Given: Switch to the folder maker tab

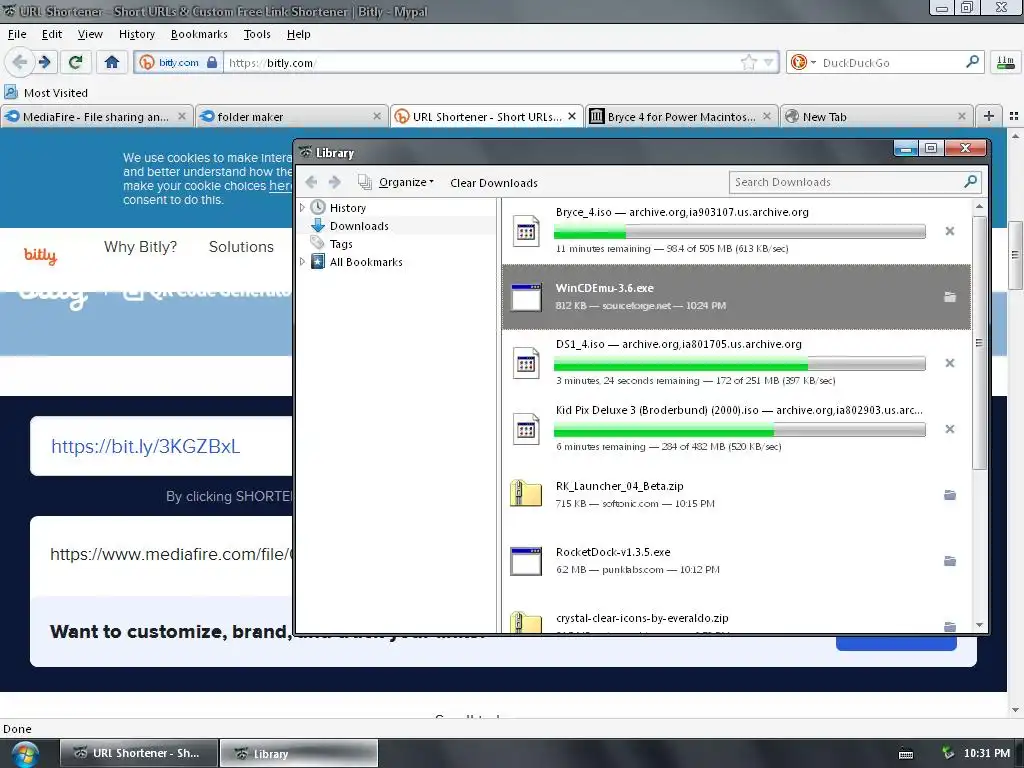Looking at the screenshot, I should click(290, 116).
